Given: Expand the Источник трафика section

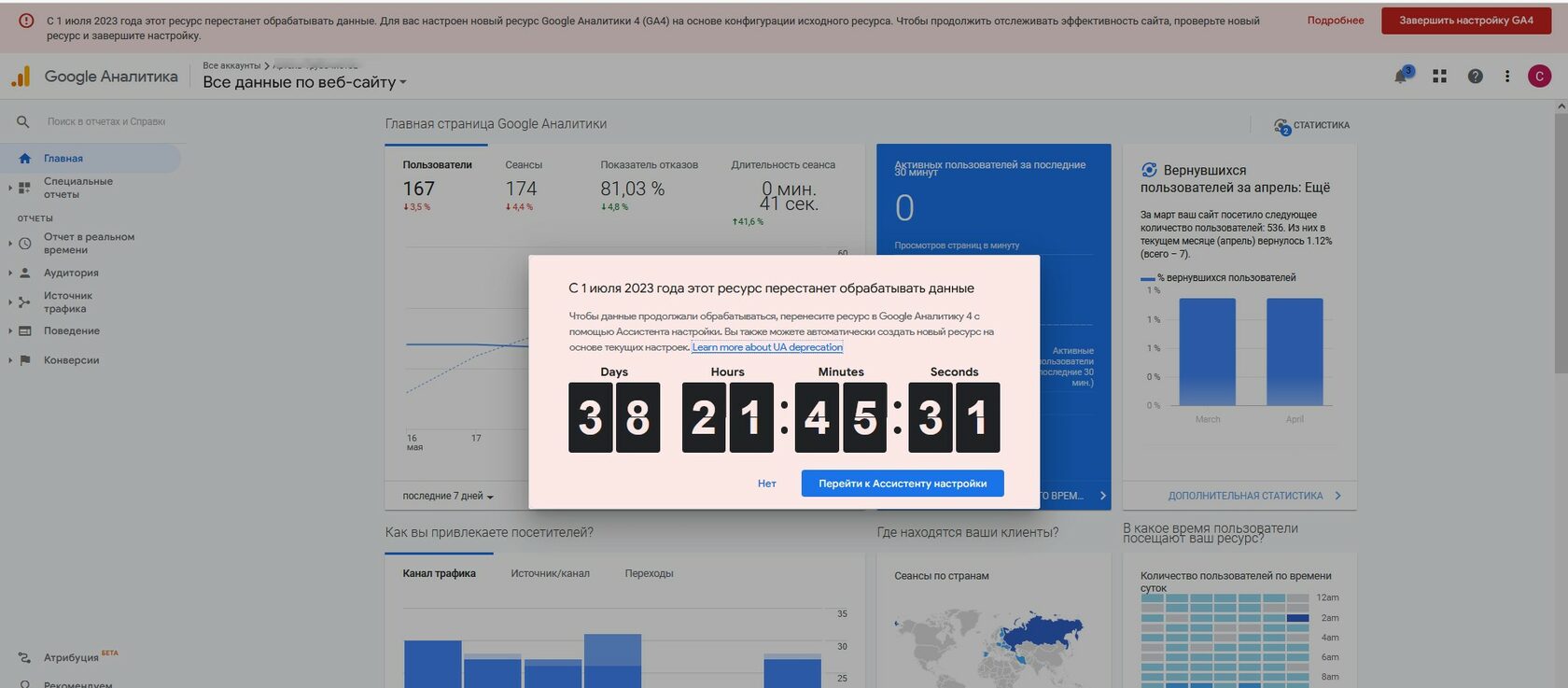Looking at the screenshot, I should tap(10, 302).
